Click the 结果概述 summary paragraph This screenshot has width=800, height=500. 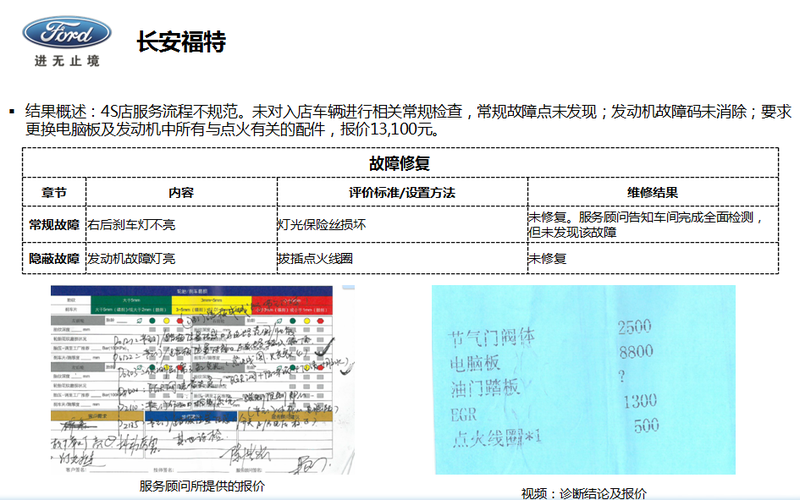(x=408, y=120)
